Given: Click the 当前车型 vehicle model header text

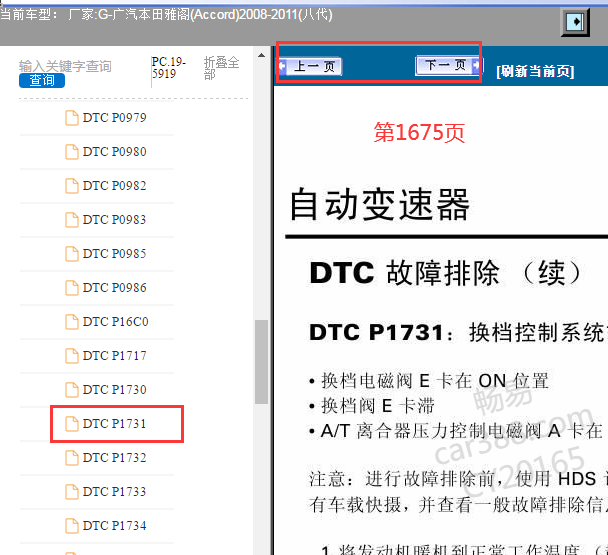Looking at the screenshot, I should 166,15.
